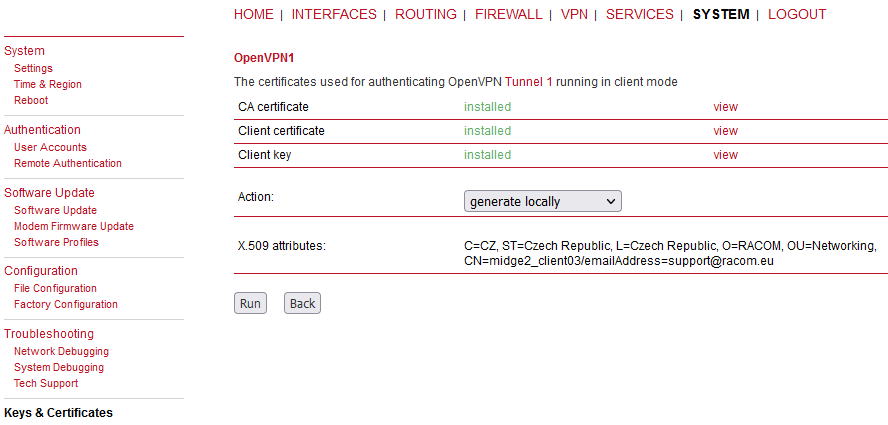Open Factory Configuration page
The height and width of the screenshot is (425, 888).
click(65, 304)
